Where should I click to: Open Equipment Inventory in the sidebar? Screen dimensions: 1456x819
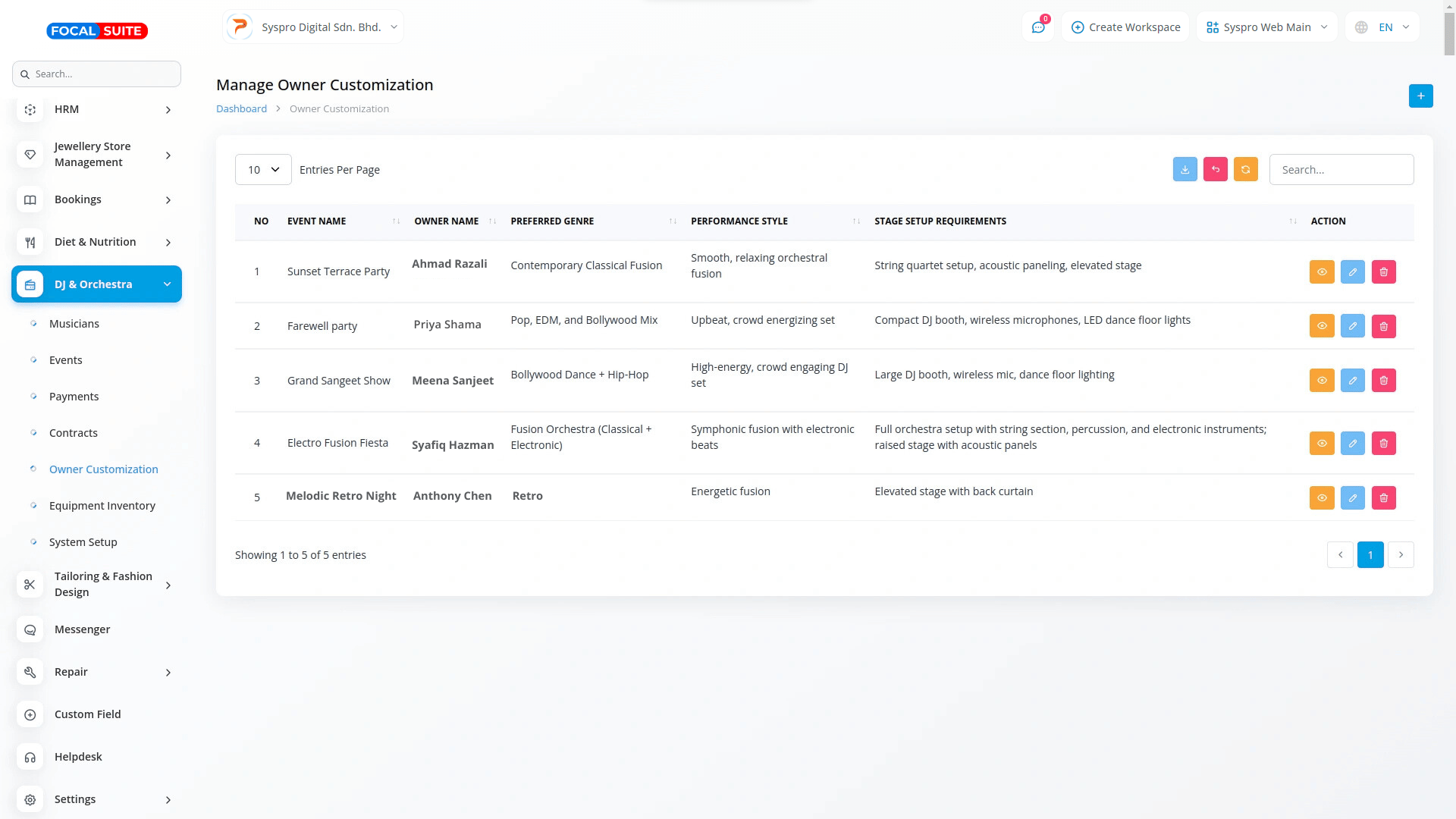[x=102, y=506]
